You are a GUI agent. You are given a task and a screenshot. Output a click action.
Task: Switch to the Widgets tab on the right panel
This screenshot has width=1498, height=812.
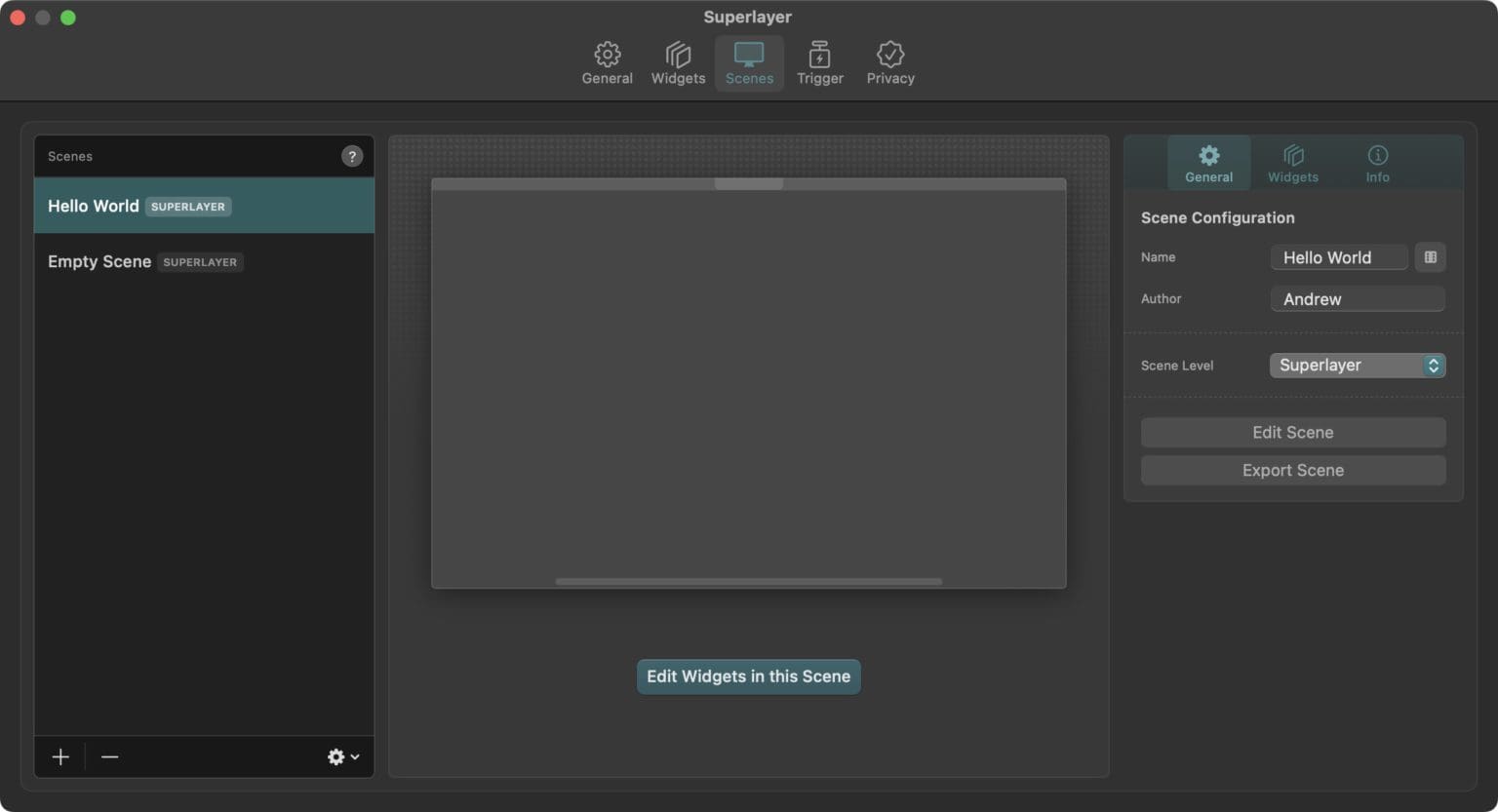(x=1292, y=162)
